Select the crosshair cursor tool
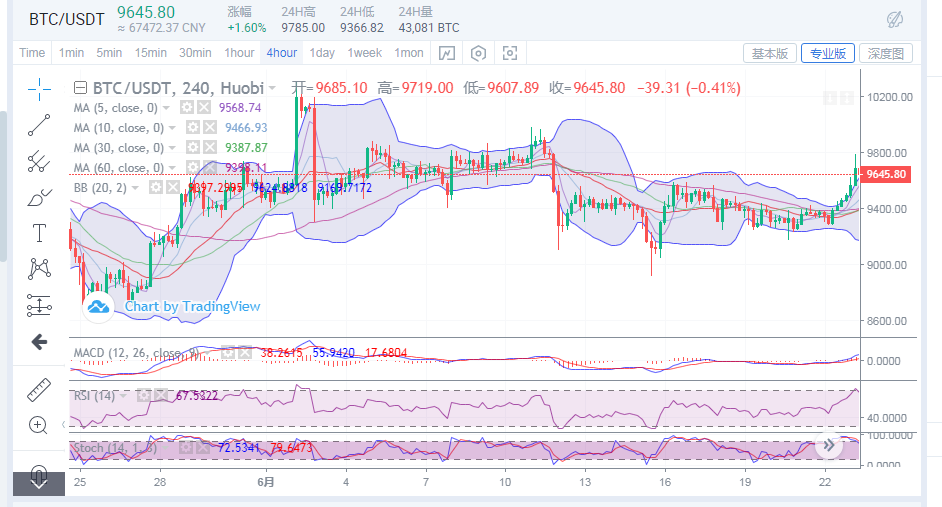This screenshot has width=942, height=507. point(39,89)
